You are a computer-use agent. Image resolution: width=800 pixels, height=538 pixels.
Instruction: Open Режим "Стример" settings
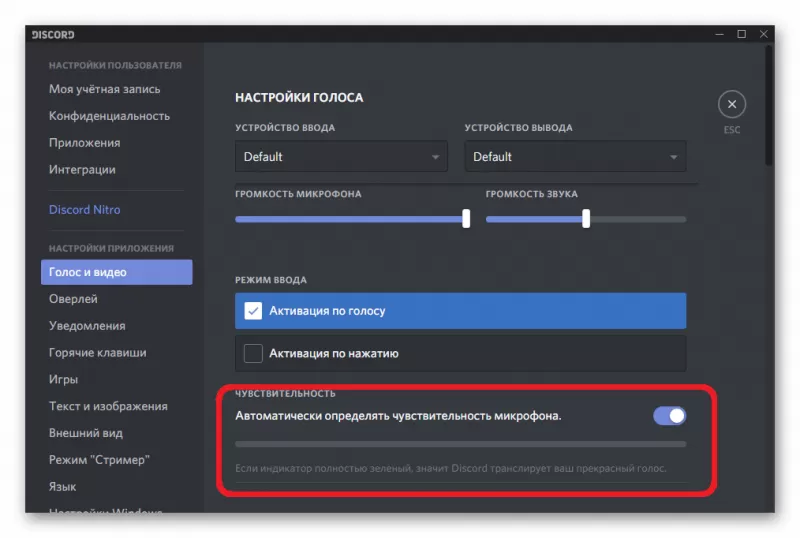pyautogui.click(x=99, y=459)
